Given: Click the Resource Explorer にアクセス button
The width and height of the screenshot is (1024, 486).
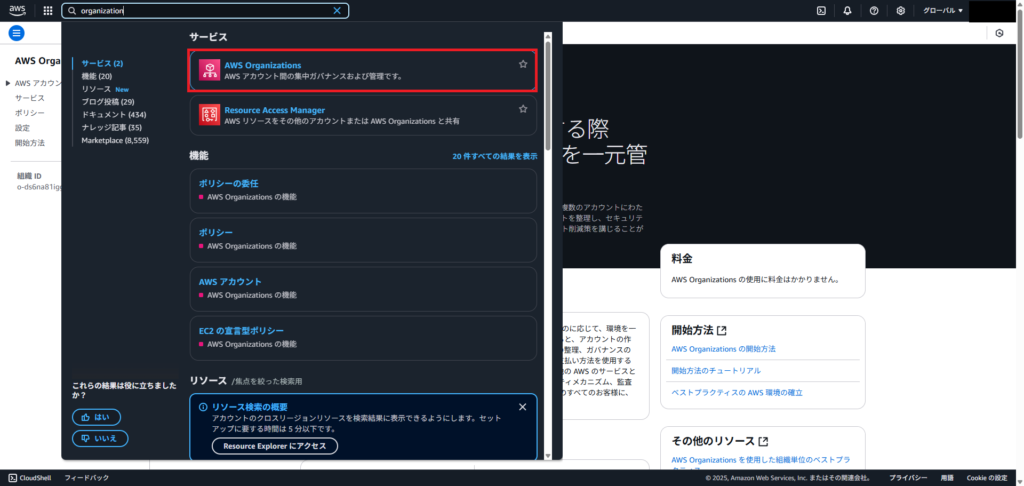Looking at the screenshot, I should coord(274,446).
